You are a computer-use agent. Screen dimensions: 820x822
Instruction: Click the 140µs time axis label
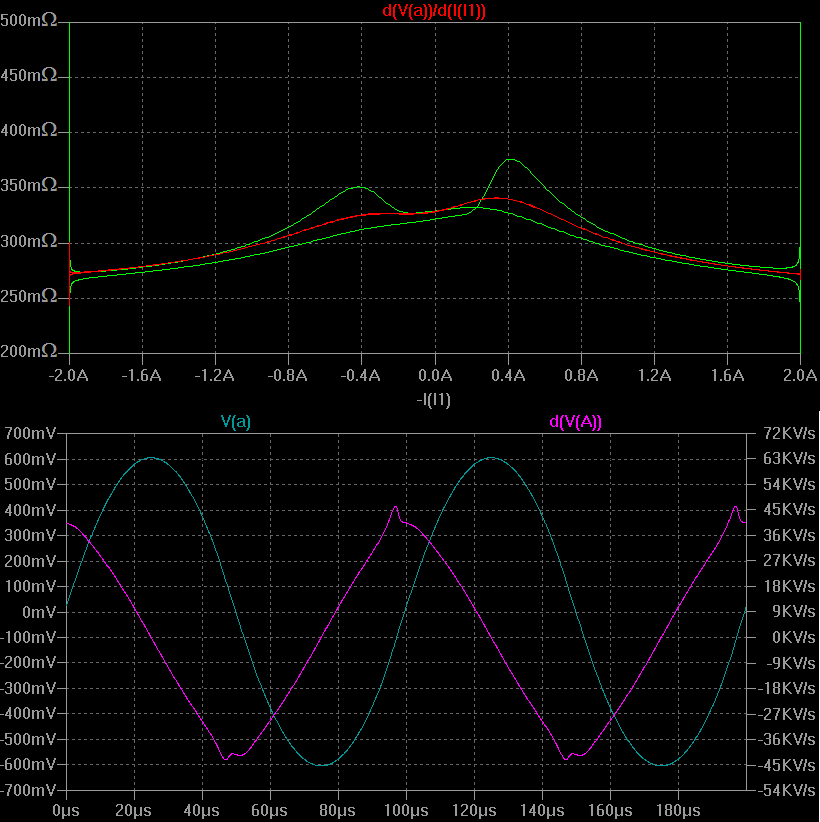542,811
